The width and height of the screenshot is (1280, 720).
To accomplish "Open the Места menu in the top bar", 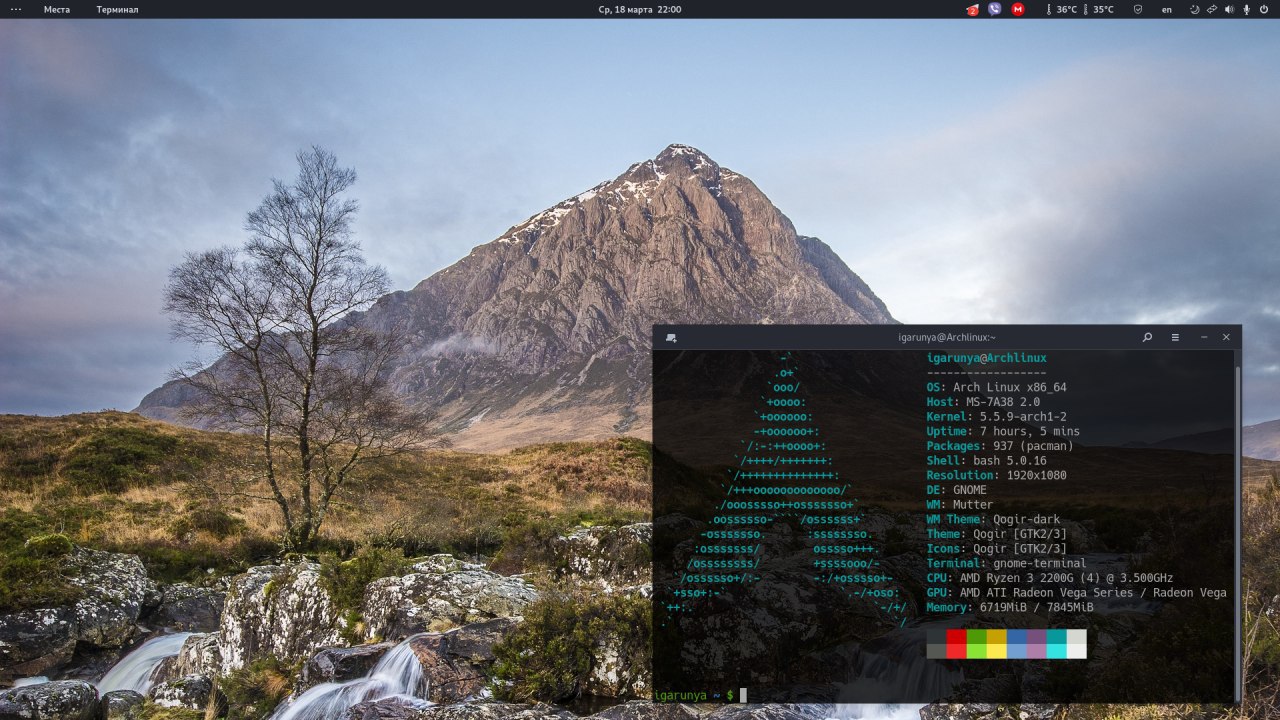I will (57, 9).
